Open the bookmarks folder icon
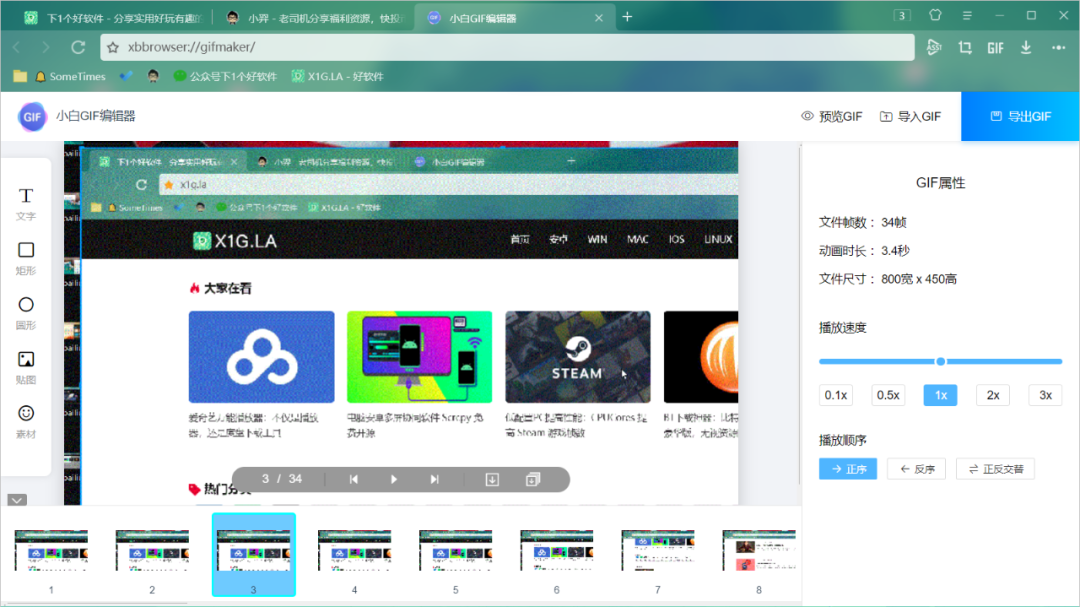1080x607 pixels. (x=20, y=76)
